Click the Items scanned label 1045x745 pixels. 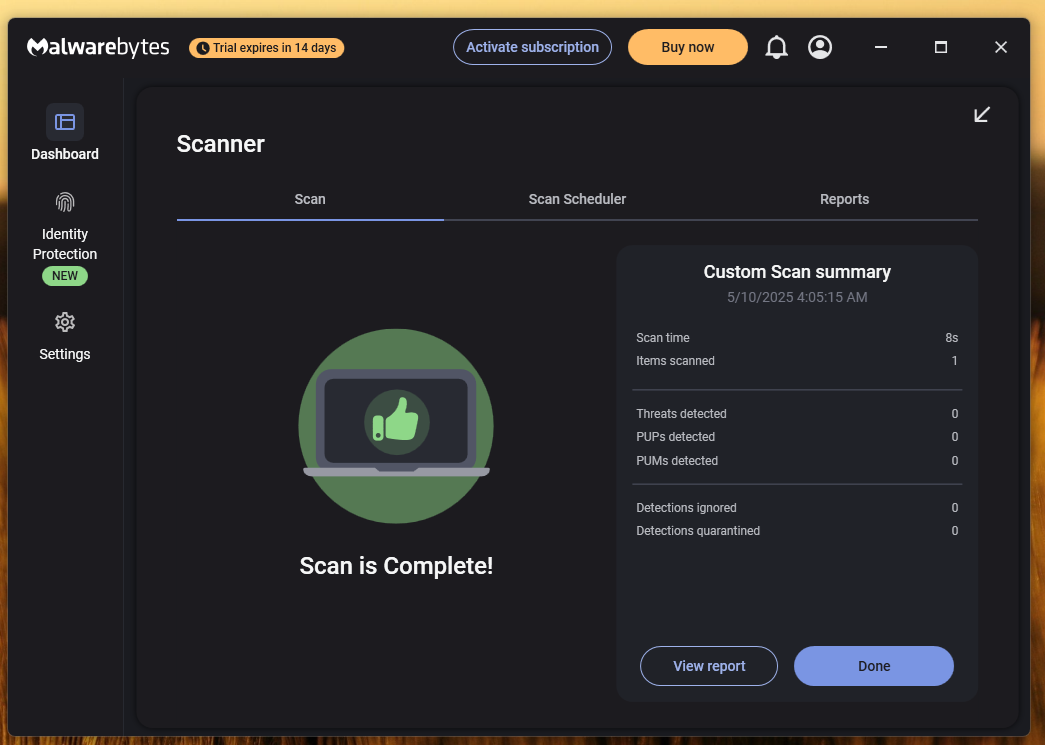click(675, 361)
